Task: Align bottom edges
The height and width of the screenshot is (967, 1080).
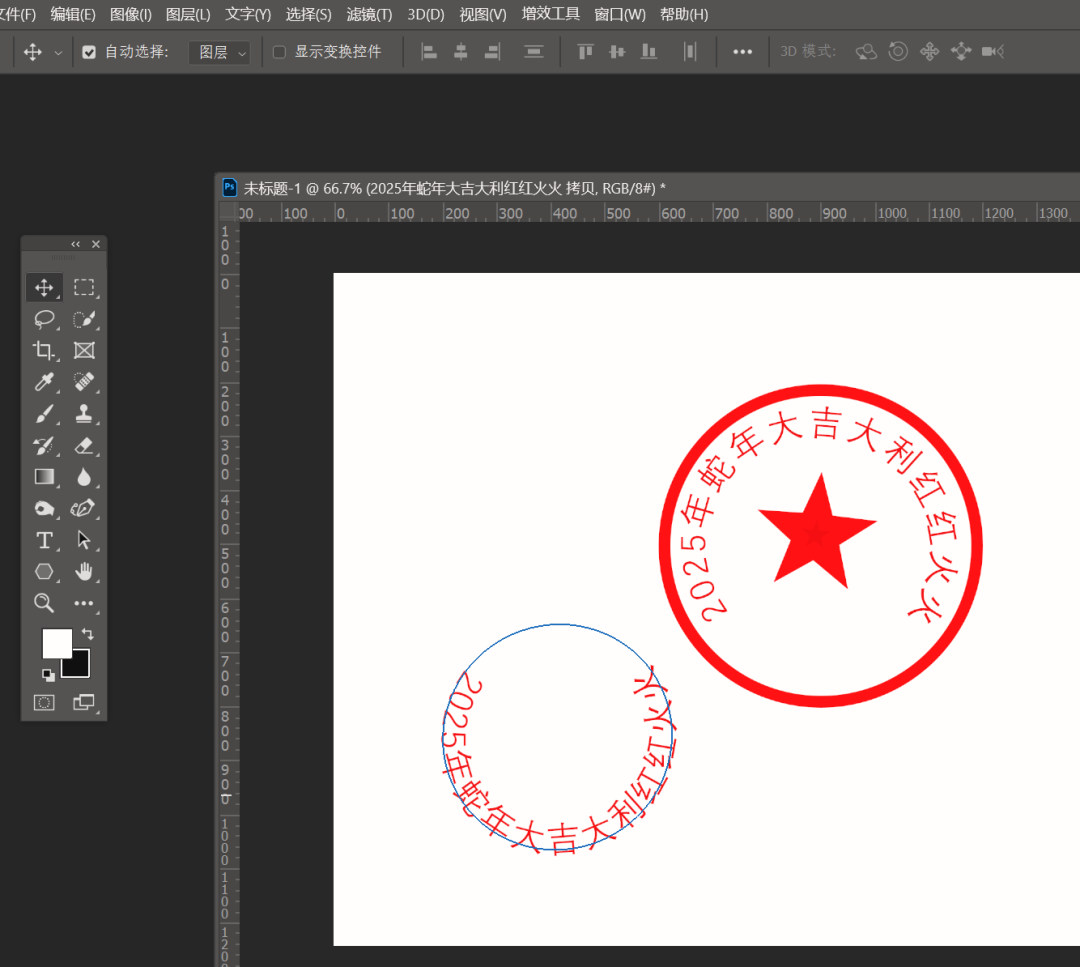Action: point(649,52)
